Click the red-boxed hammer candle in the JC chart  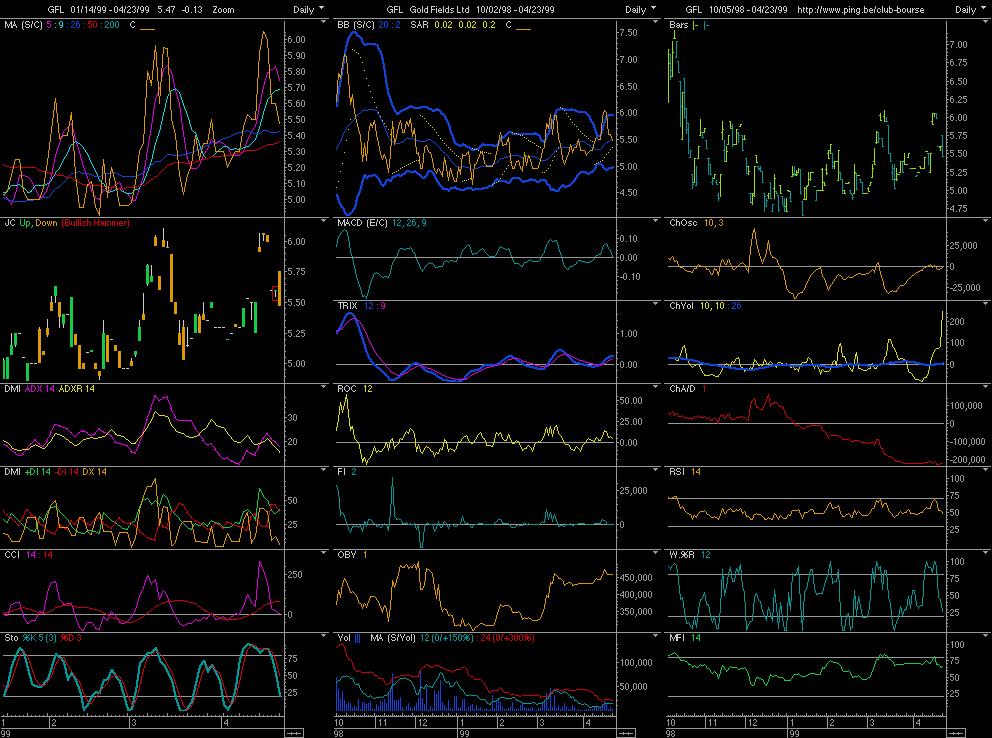click(275, 293)
